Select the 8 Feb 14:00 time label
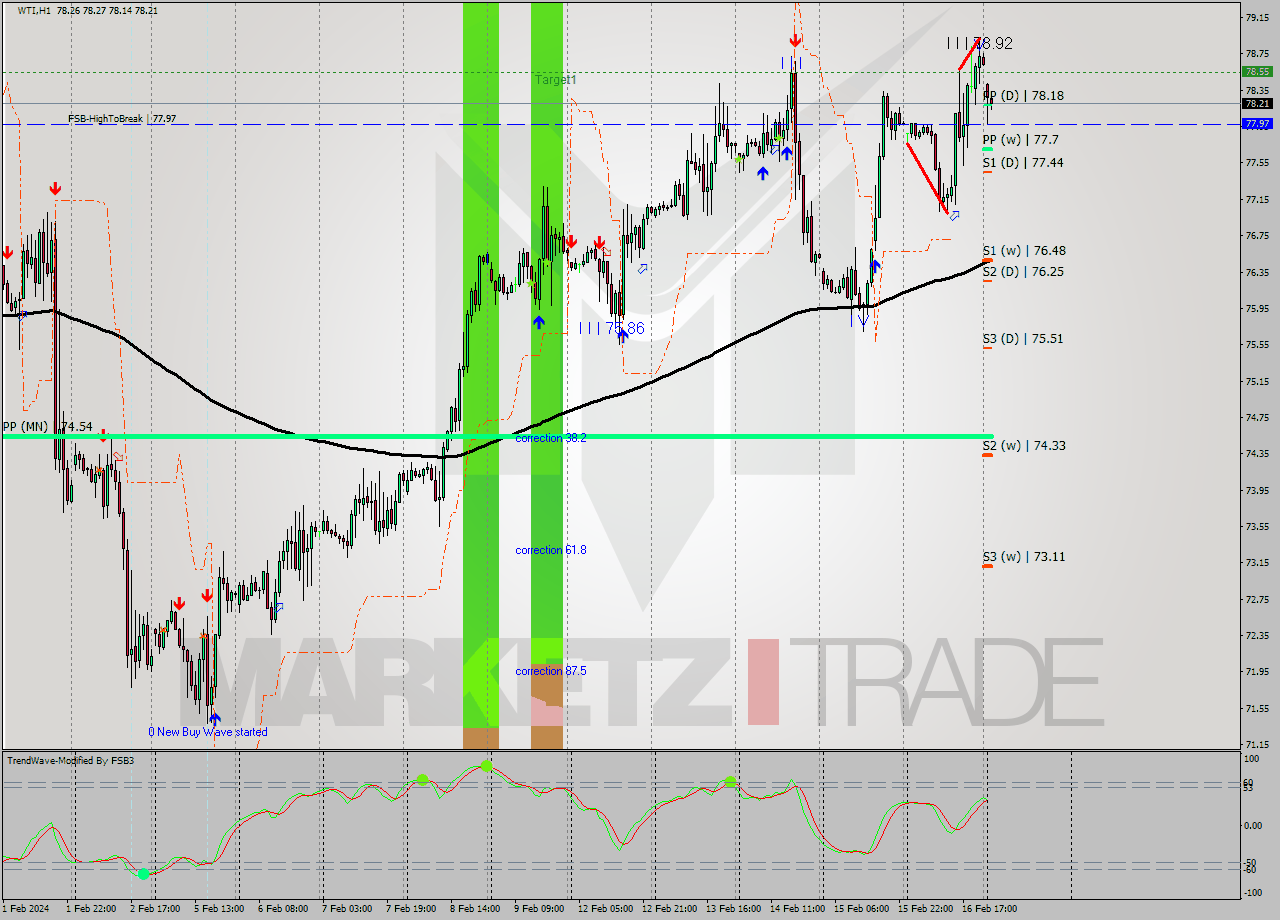 coord(476,909)
